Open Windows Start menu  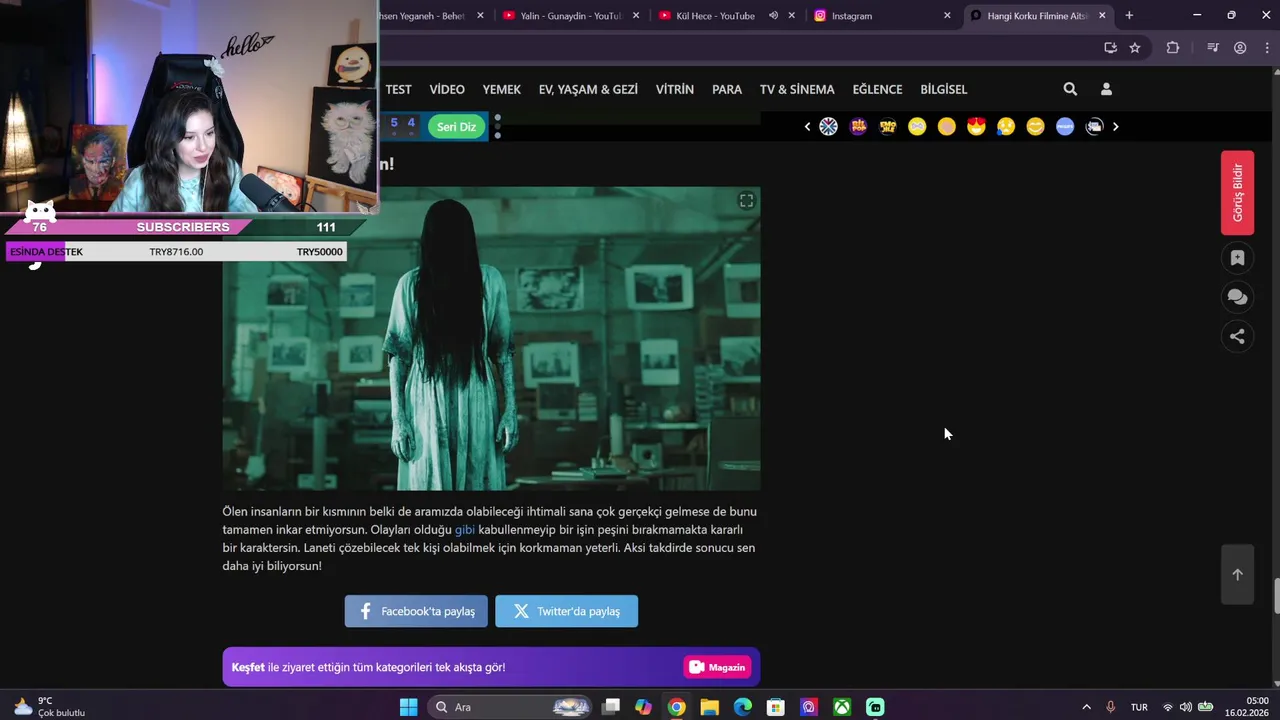(x=409, y=707)
